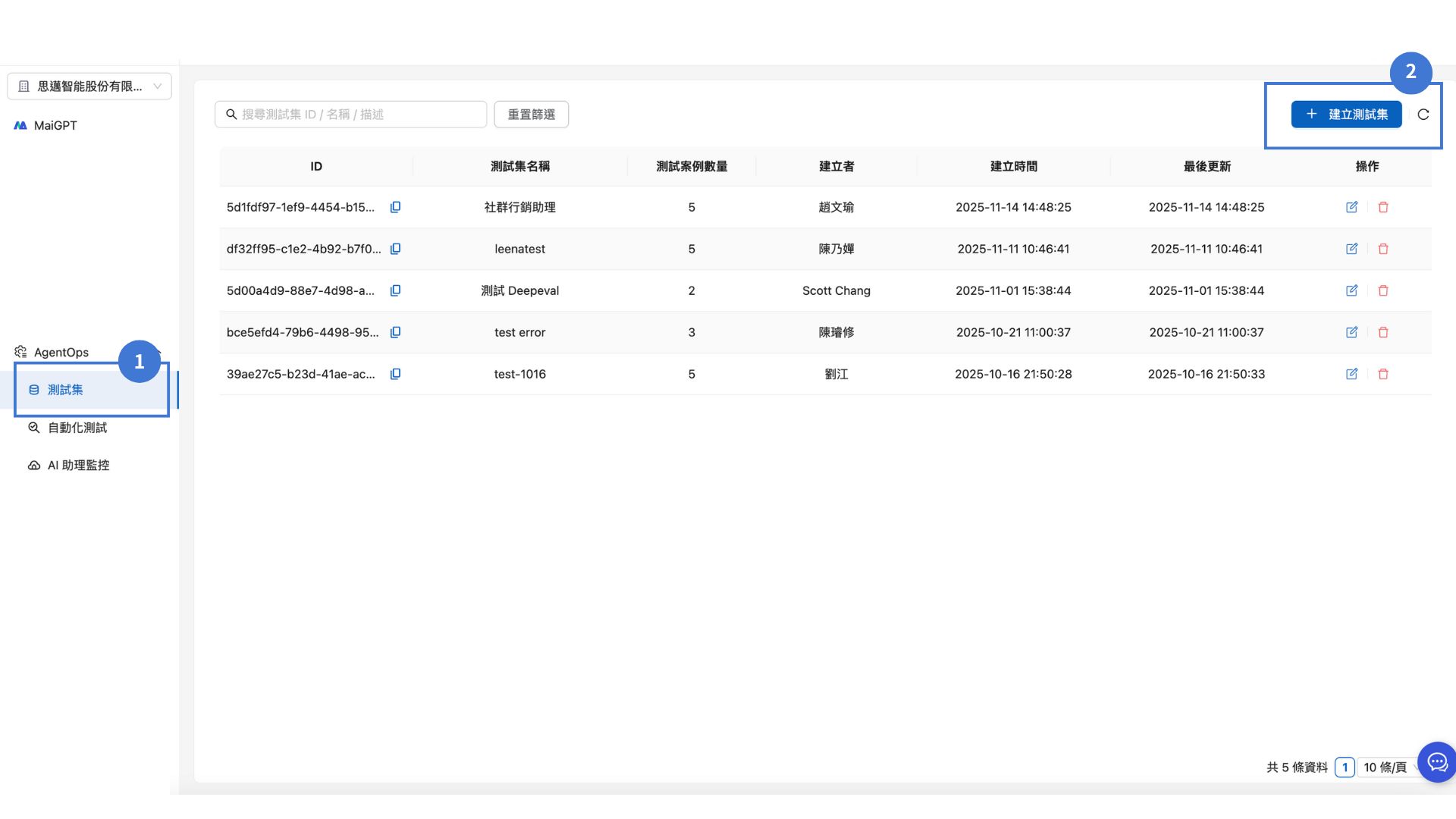Edit the test-1016 test set
This screenshot has width=1456, height=819.
[x=1351, y=374]
